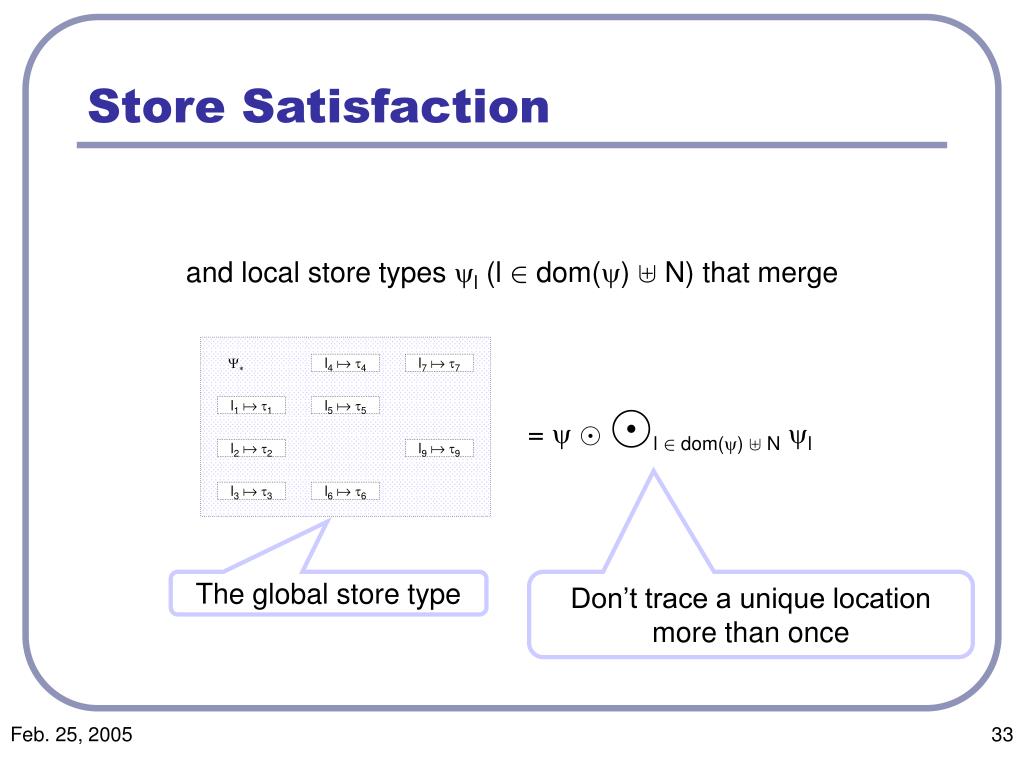
Task: Click 'The global store type' callout
Action: pos(328,594)
